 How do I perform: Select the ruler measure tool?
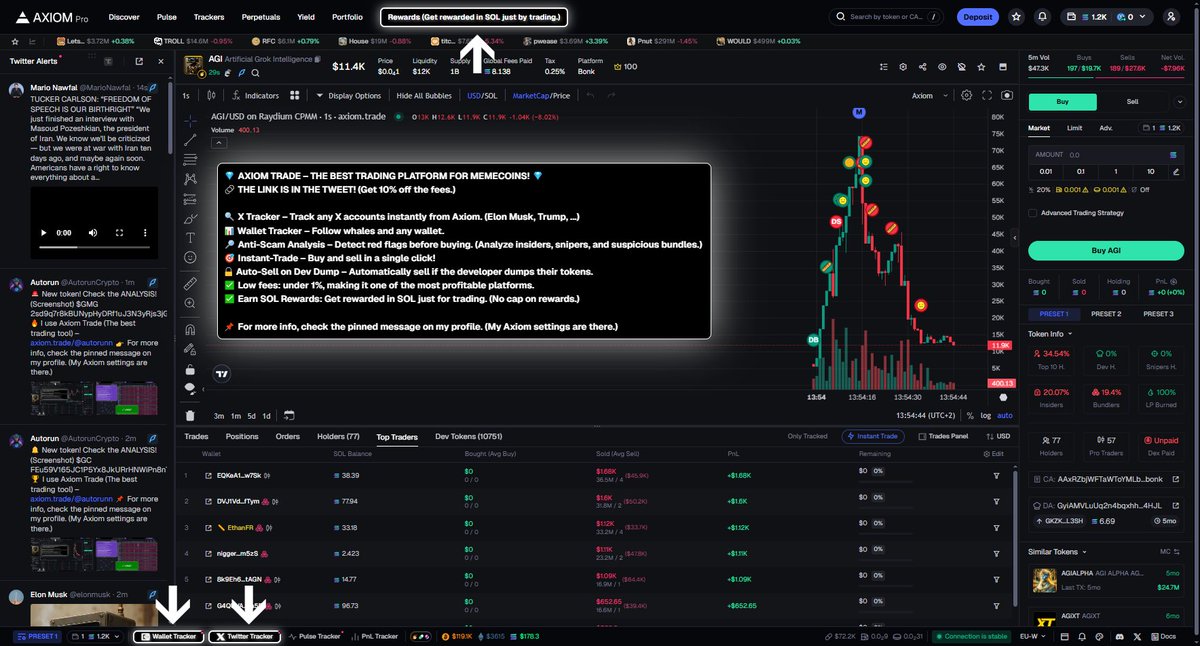click(190, 284)
